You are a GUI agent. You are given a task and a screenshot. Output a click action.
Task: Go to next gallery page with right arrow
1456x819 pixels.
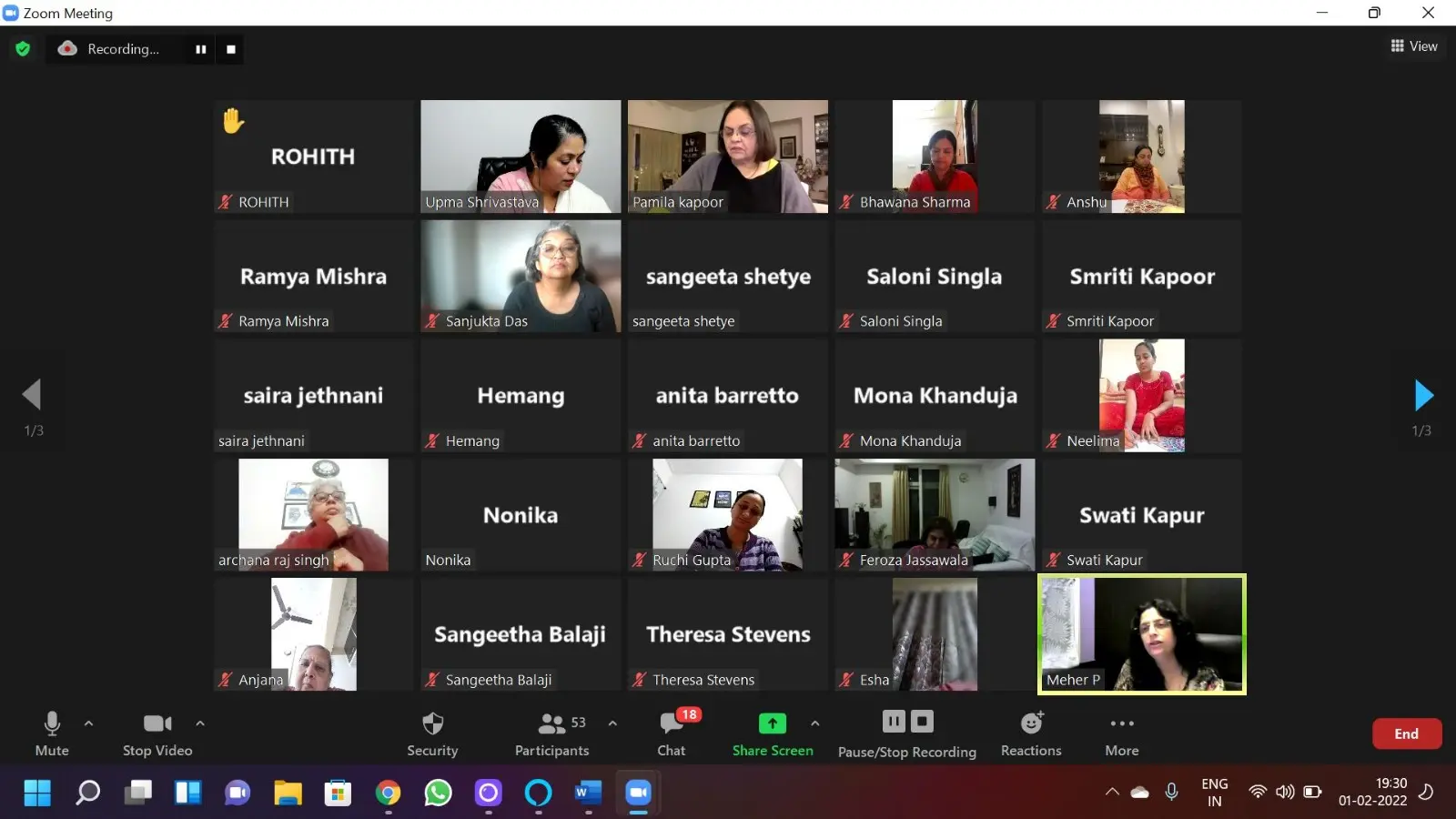coord(1423,396)
